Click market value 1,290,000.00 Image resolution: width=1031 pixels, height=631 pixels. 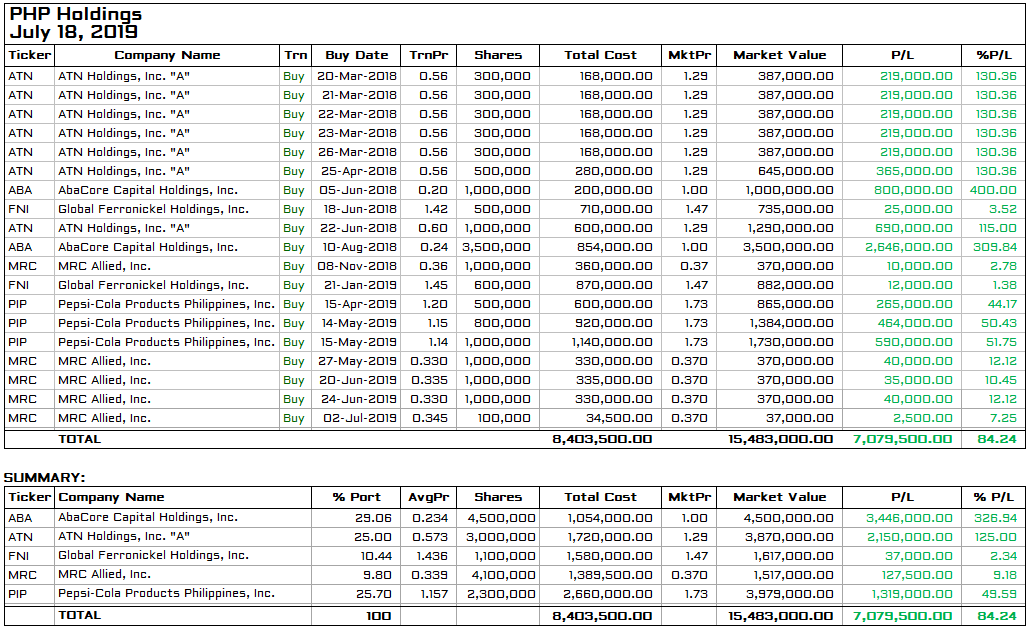pyautogui.click(x=790, y=229)
